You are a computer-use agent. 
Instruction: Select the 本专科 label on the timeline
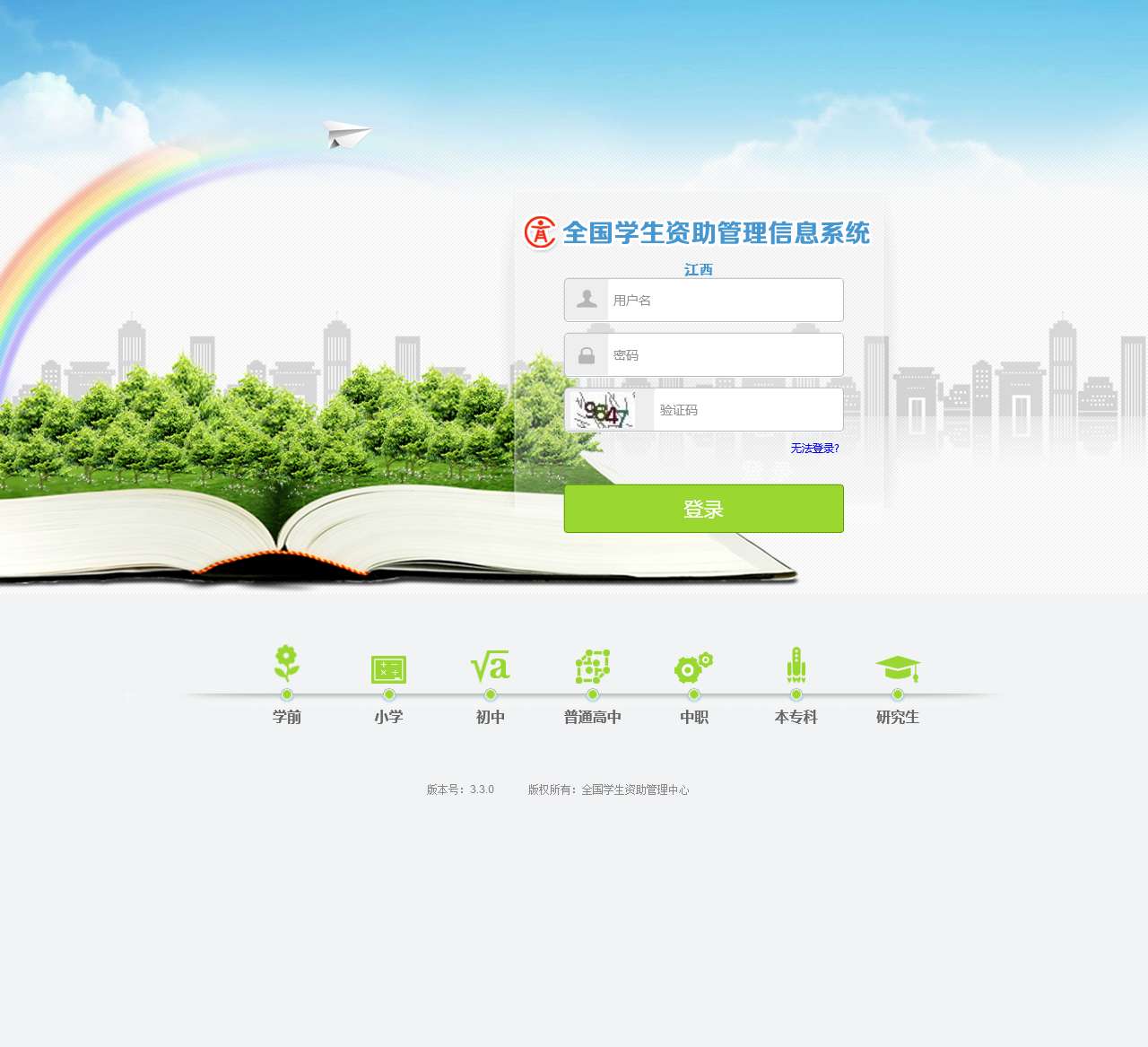[x=795, y=717]
